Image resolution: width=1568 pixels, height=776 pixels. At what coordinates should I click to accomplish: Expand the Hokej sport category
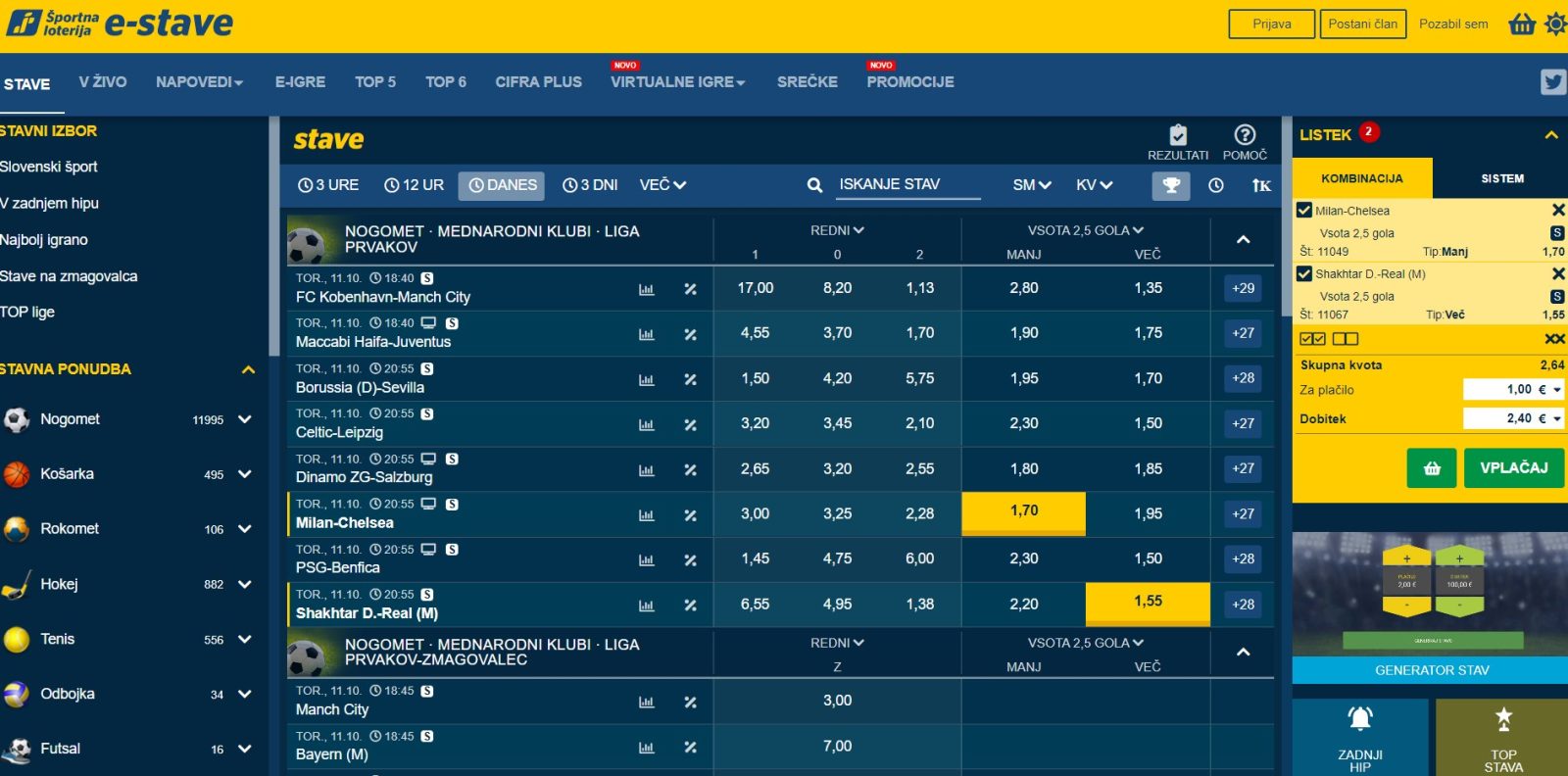(245, 584)
